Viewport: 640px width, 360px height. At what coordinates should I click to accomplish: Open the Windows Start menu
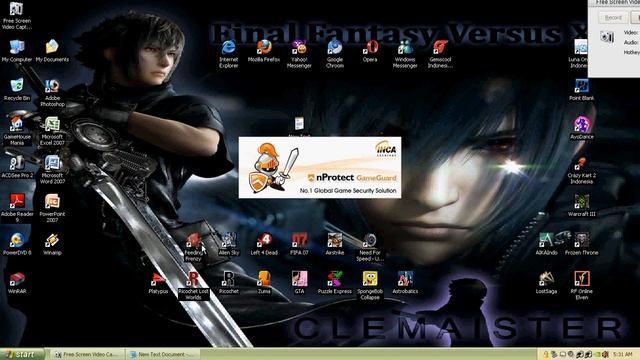tap(22, 354)
